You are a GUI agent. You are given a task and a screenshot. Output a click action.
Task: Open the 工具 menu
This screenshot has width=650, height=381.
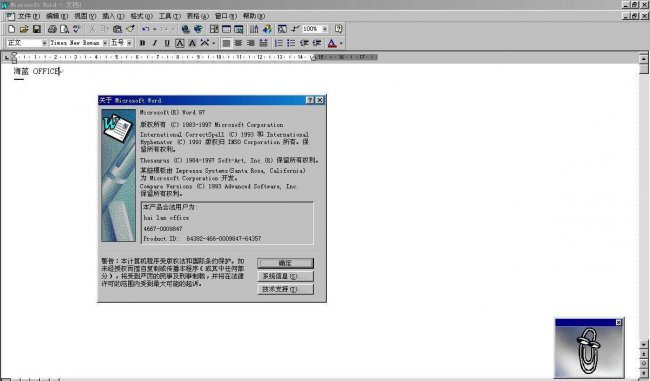(169, 16)
